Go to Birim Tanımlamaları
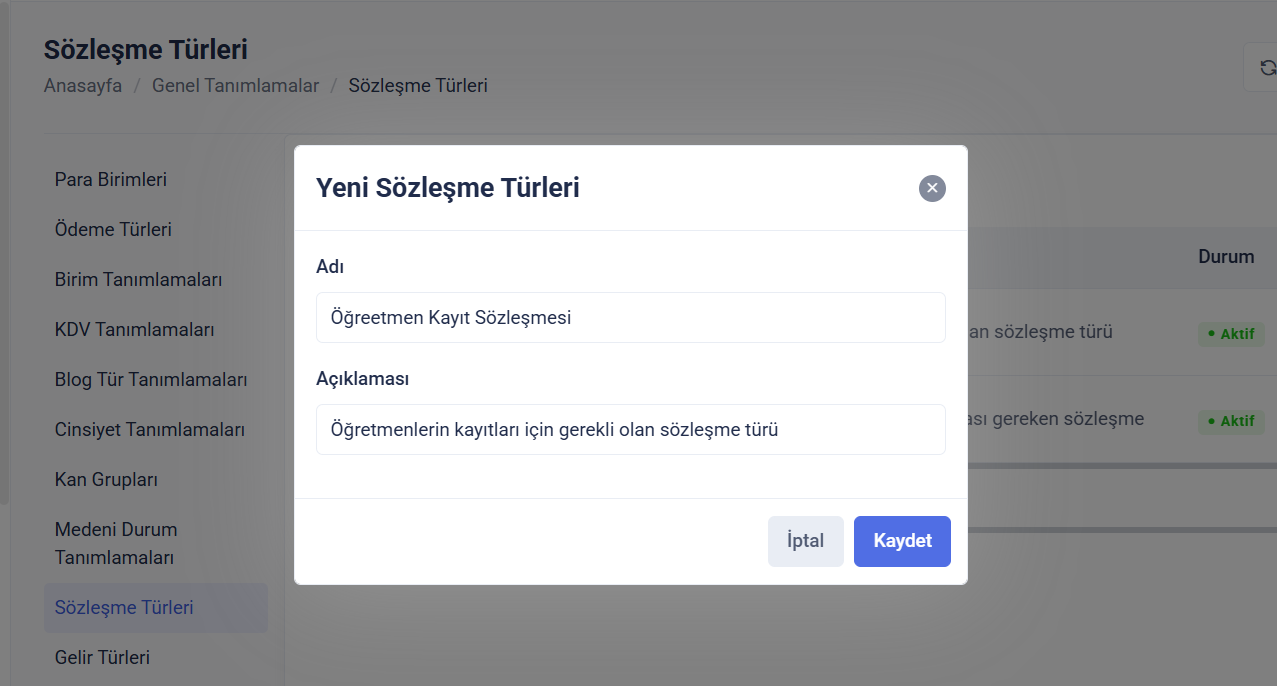This screenshot has width=1277, height=686. tap(138, 280)
